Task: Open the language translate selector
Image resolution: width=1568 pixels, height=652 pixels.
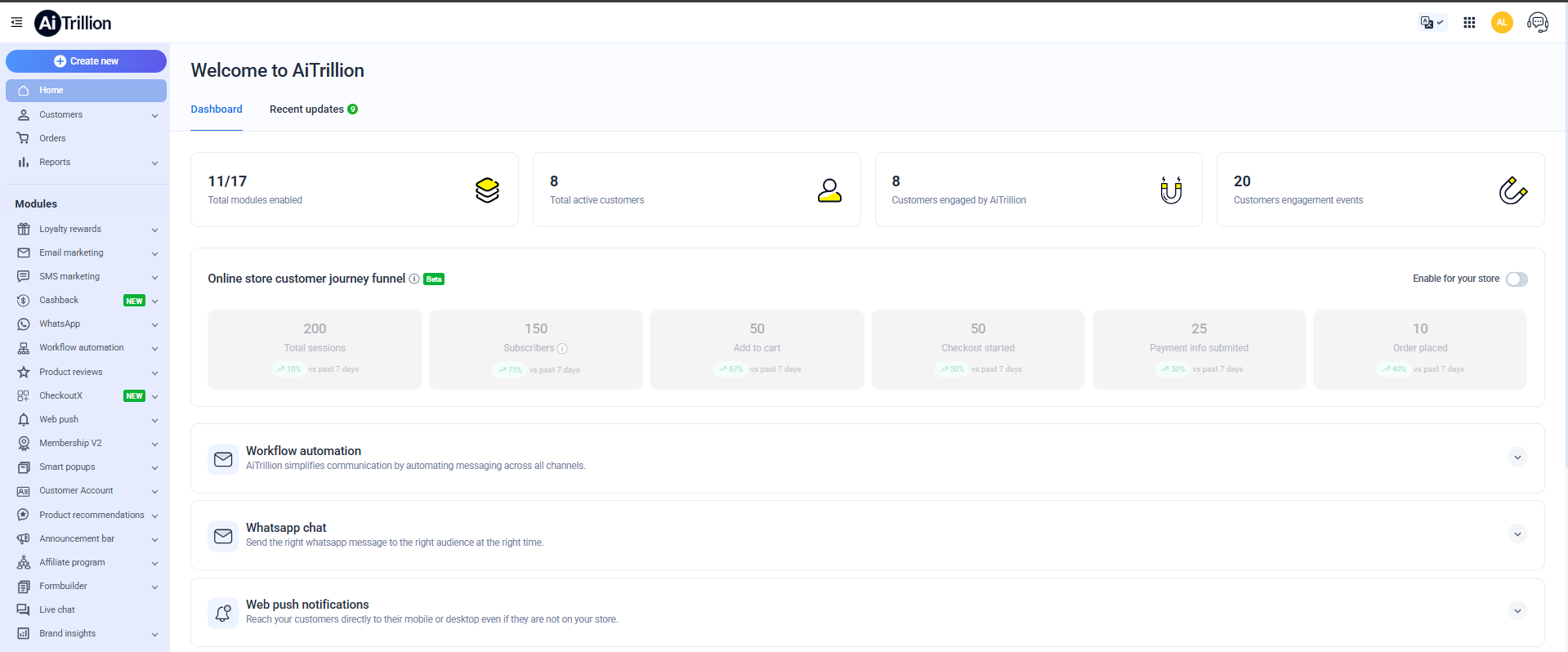Action: click(x=1432, y=22)
